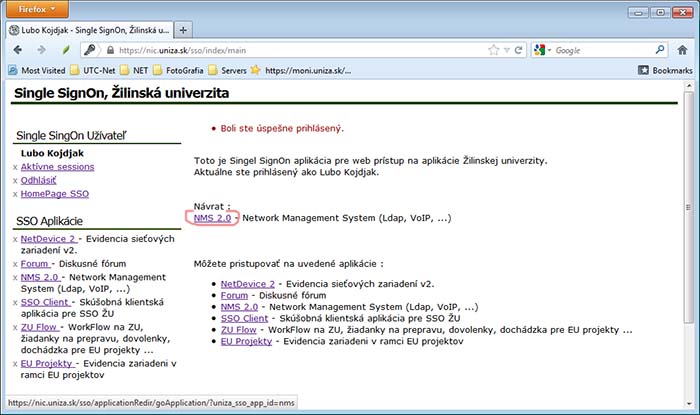The height and width of the screenshot is (415, 700).
Task: Open the moni.uniza.sk bookmark
Action: point(301,70)
